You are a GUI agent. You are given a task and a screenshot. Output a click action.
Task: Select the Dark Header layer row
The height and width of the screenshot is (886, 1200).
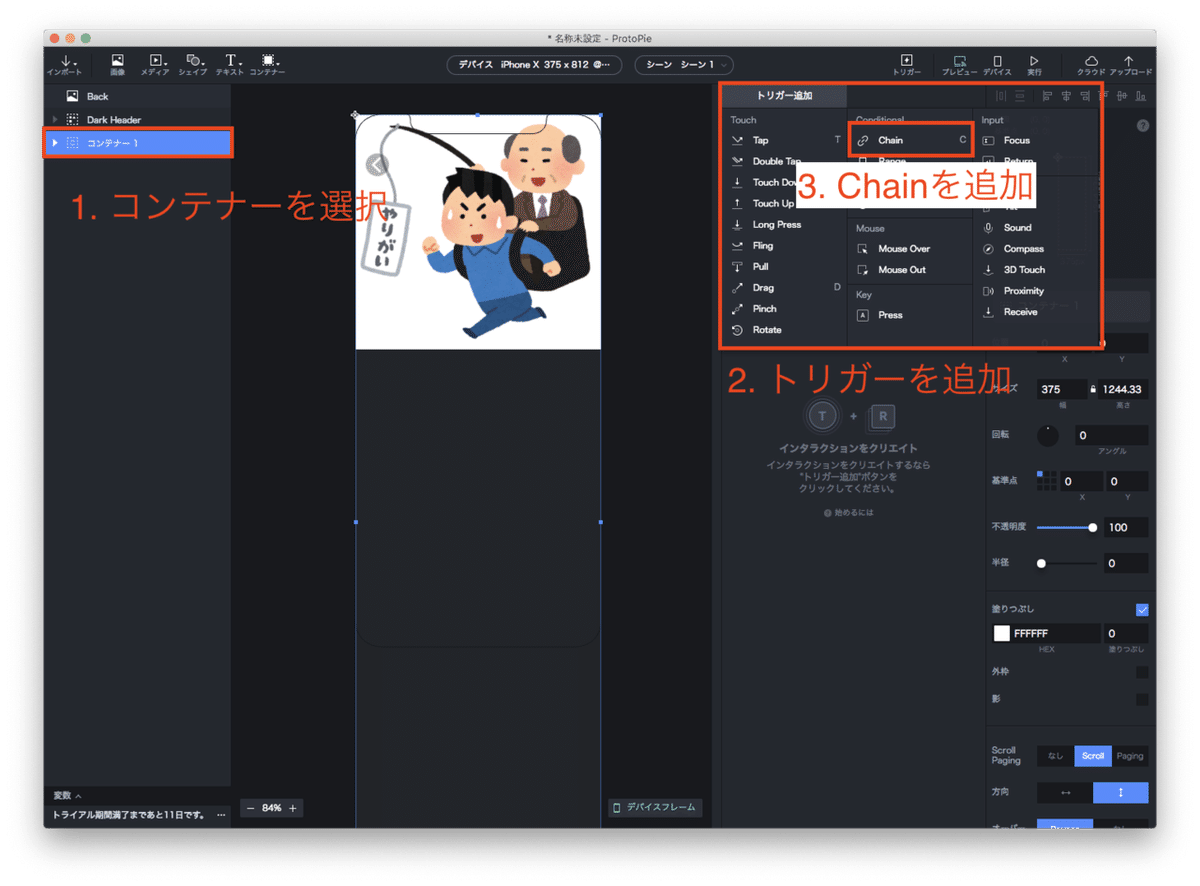137,120
